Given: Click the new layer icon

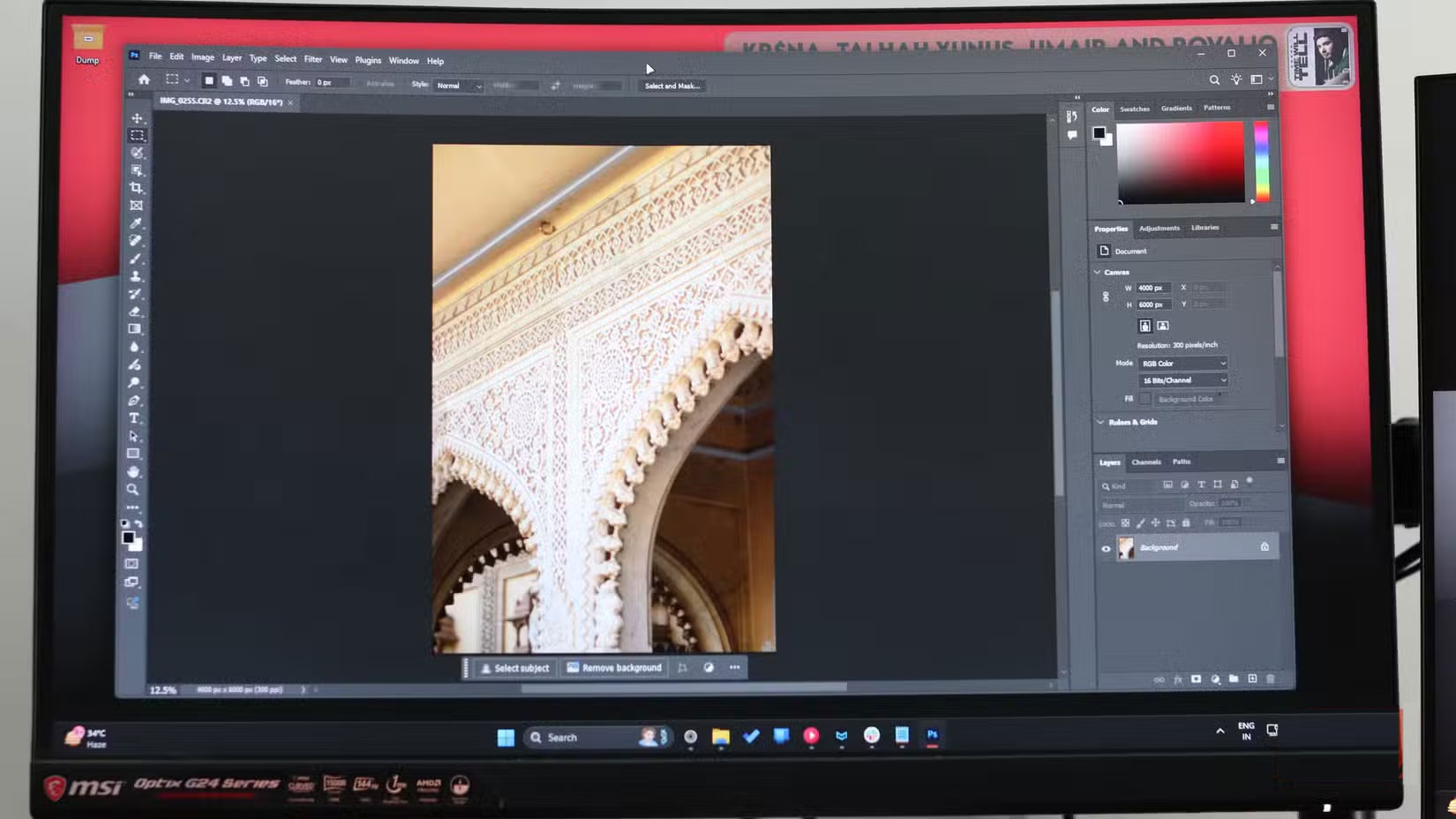Looking at the screenshot, I should [x=1251, y=679].
